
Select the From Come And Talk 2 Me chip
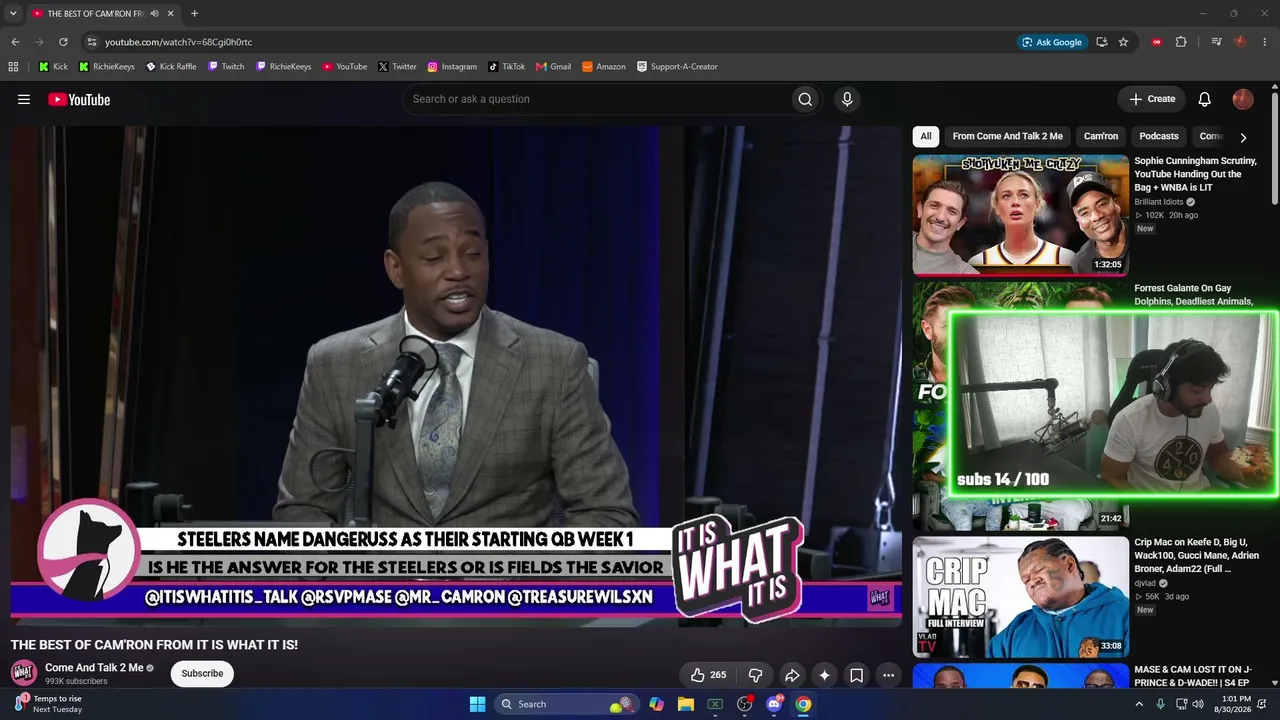pyautogui.click(x=1008, y=136)
